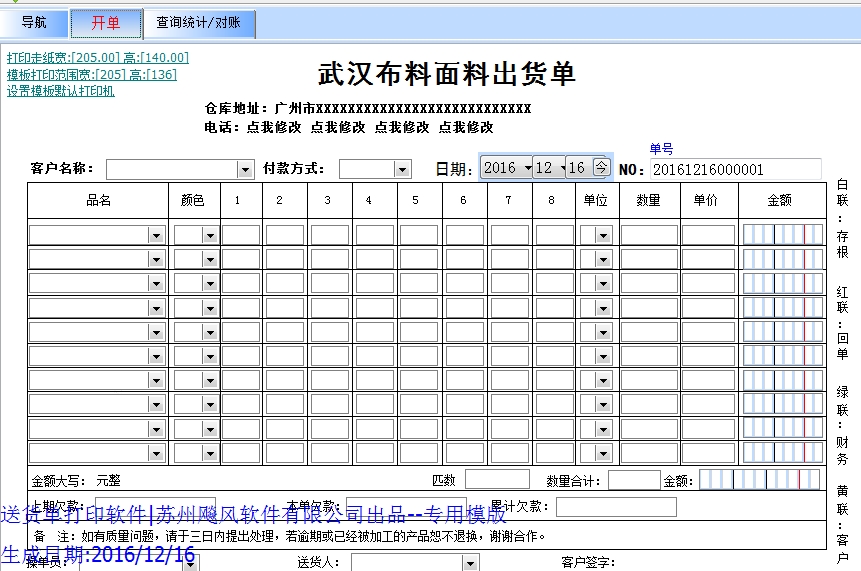Click the 数量 column header
Viewport: 861px width, 571px height.
tap(648, 200)
